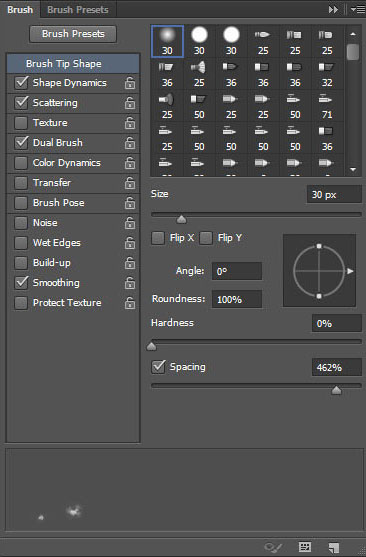Uncheck the Smoothing option
This screenshot has height=557, width=366.
pos(21,283)
